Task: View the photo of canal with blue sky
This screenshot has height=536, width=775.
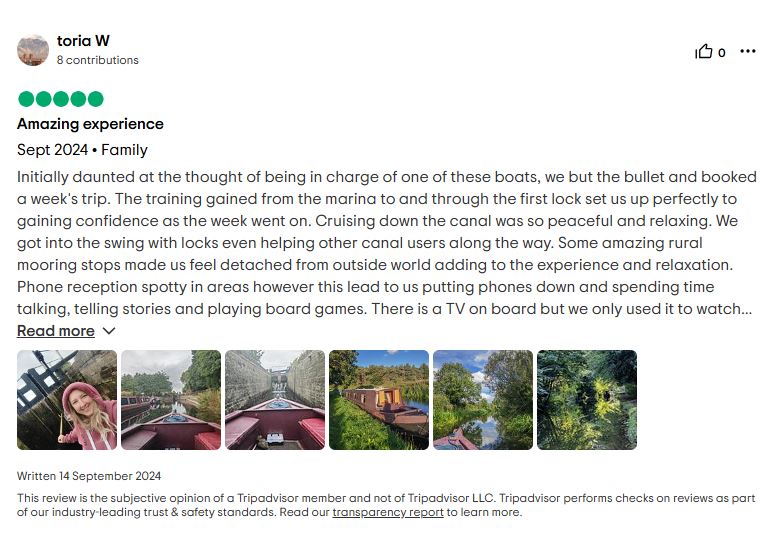Action: click(x=483, y=400)
